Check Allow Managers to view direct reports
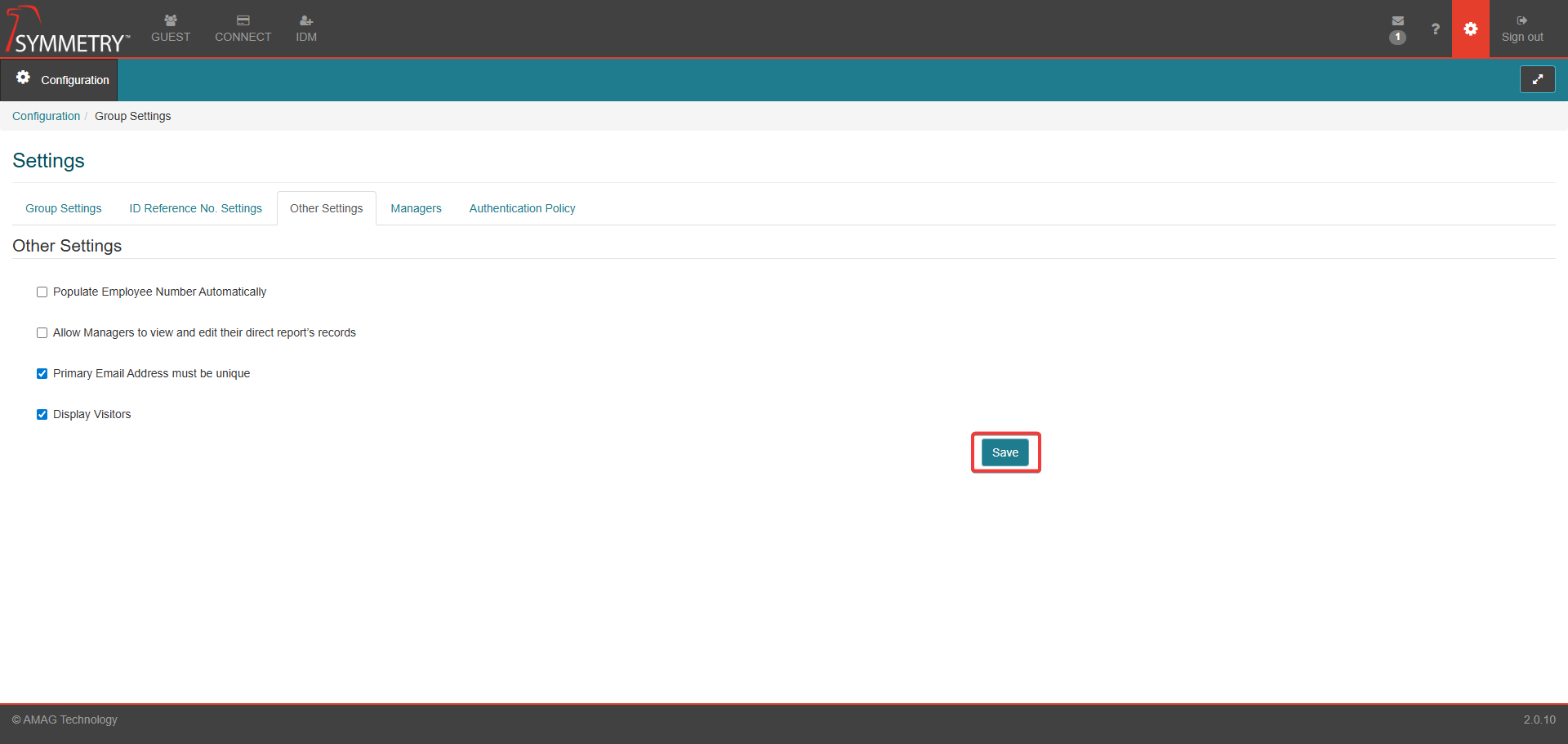 pos(42,333)
